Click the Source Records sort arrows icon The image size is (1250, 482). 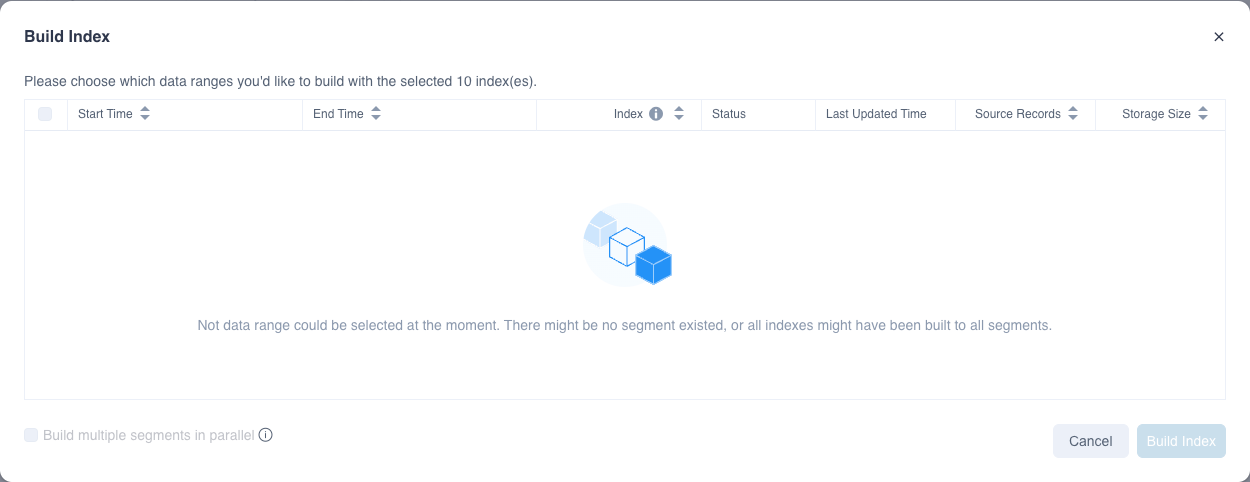coord(1073,114)
